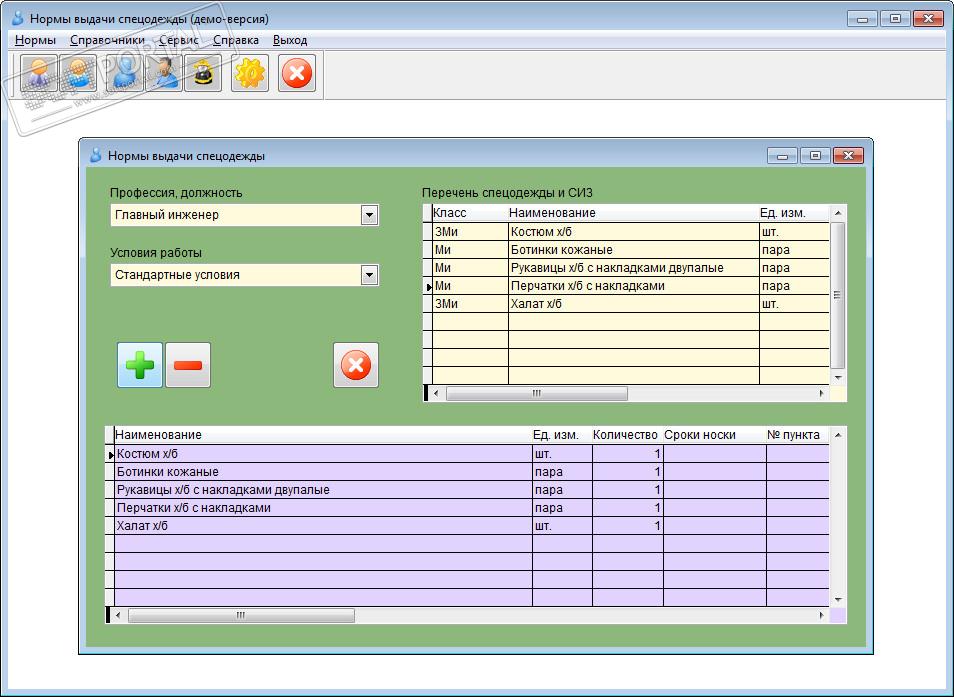Add item with the green plus button

point(140,365)
